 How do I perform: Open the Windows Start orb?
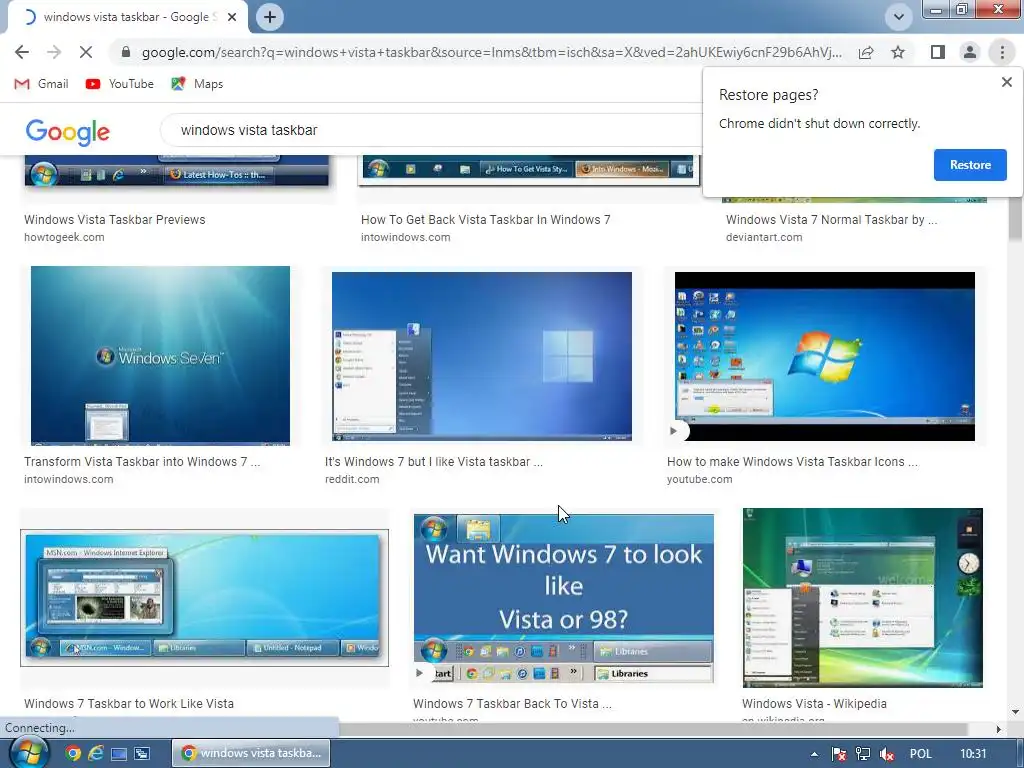pyautogui.click(x=27, y=753)
